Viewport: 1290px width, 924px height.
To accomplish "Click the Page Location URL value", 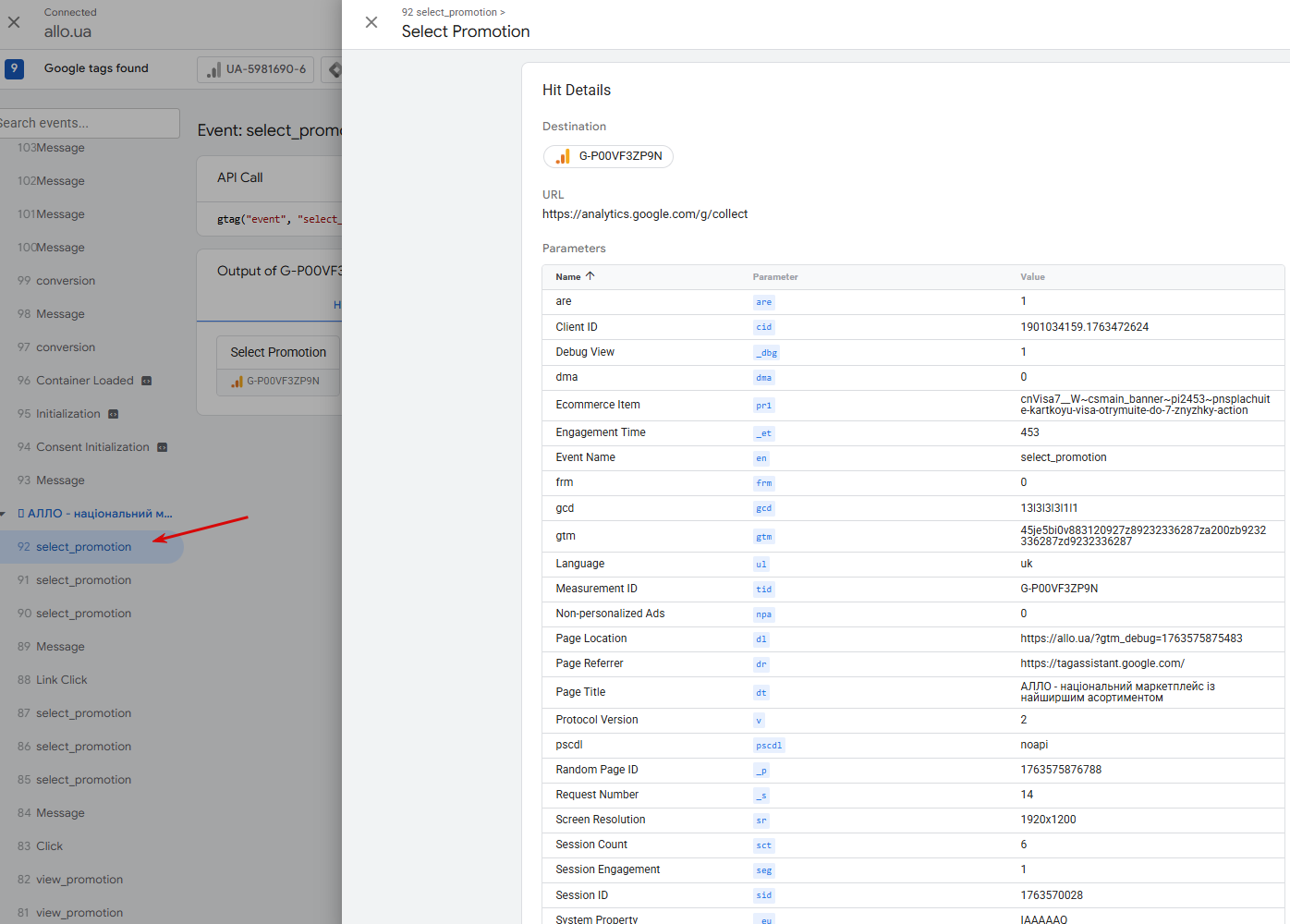I will [1131, 638].
